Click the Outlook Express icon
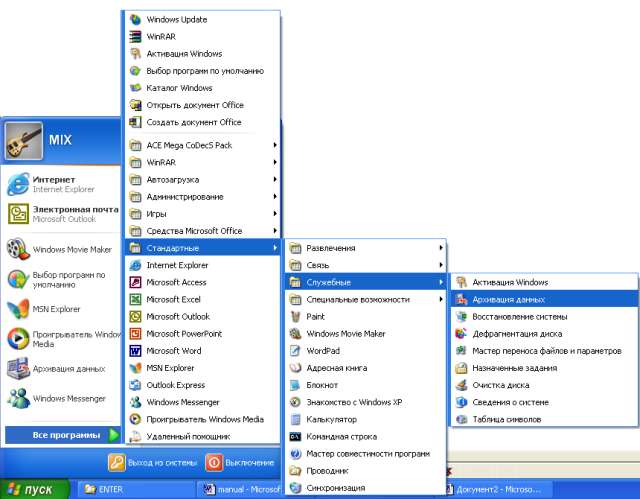This screenshot has width=640, height=499. tap(135, 385)
